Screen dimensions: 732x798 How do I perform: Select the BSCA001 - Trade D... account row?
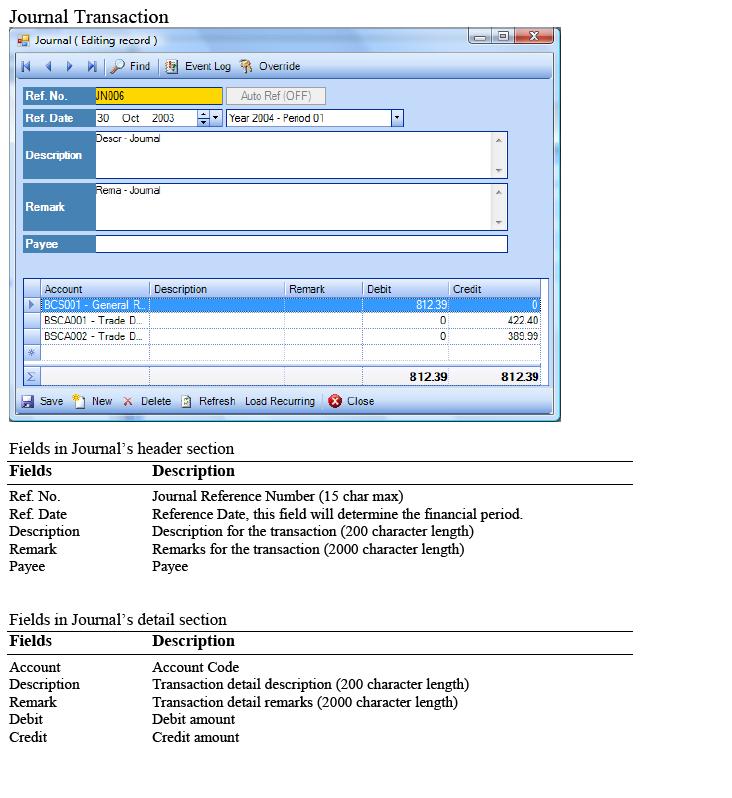pos(95,320)
